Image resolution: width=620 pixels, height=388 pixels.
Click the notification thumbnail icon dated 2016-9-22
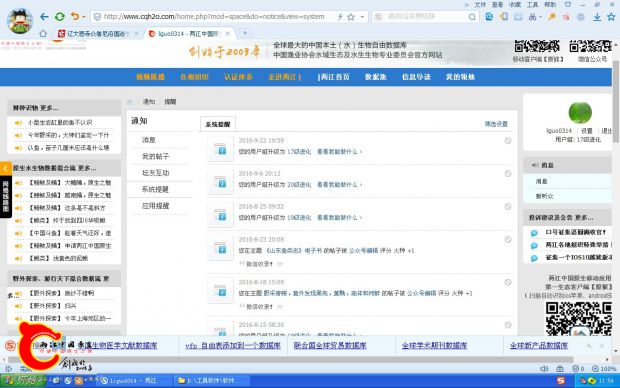coord(220,149)
